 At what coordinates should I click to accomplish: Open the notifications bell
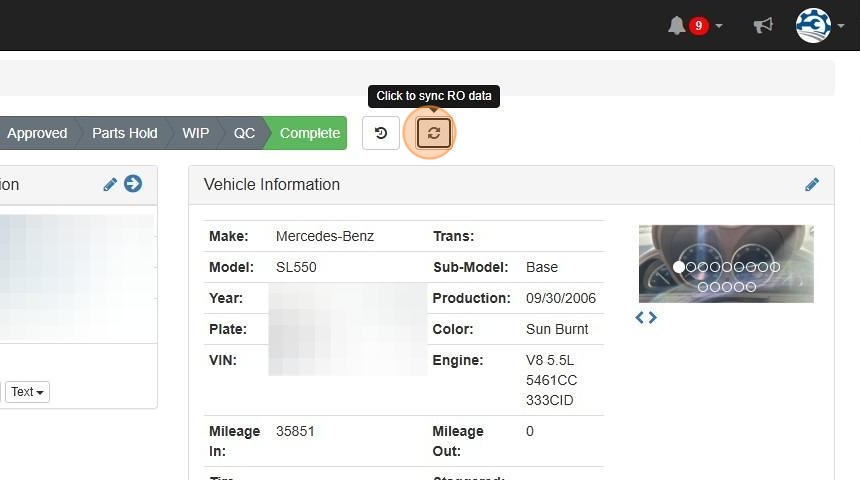pyautogui.click(x=677, y=25)
